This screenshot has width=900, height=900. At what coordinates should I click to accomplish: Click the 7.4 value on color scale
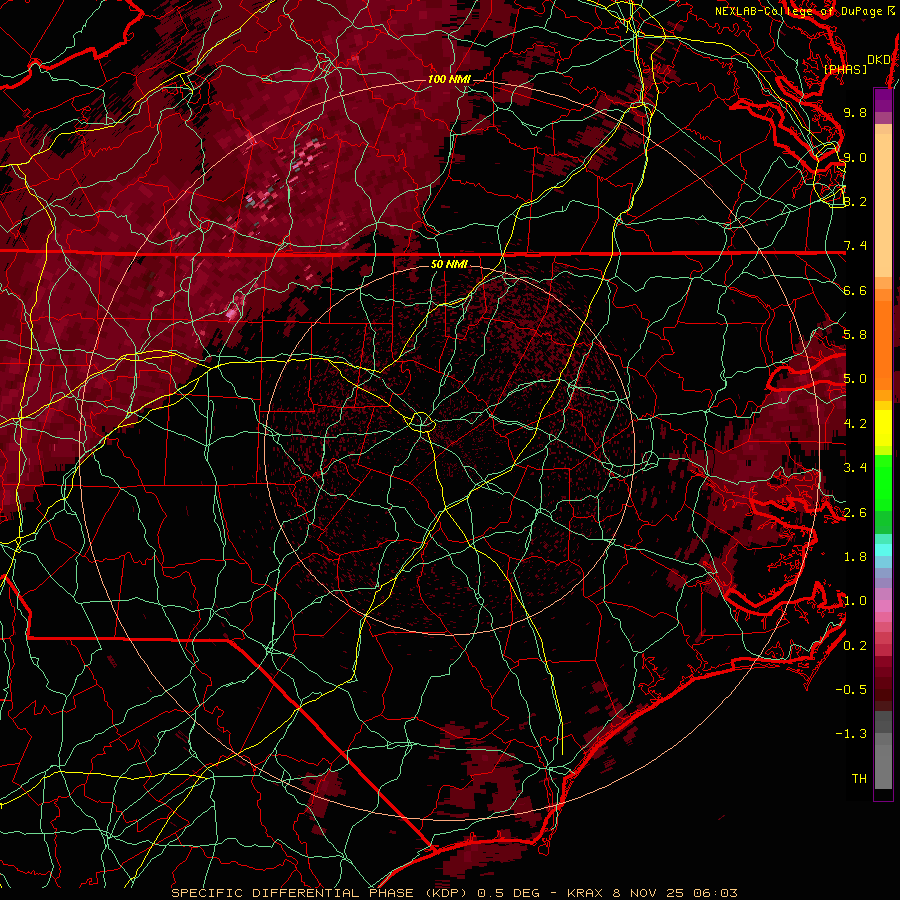tap(855, 246)
